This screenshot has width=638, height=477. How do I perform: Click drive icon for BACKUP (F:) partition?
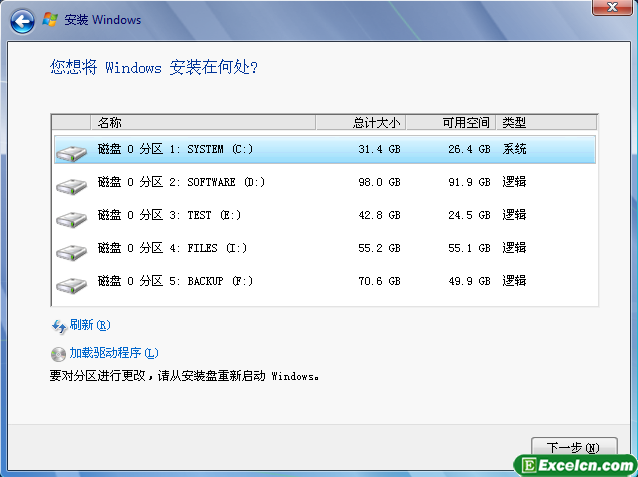tap(72, 285)
